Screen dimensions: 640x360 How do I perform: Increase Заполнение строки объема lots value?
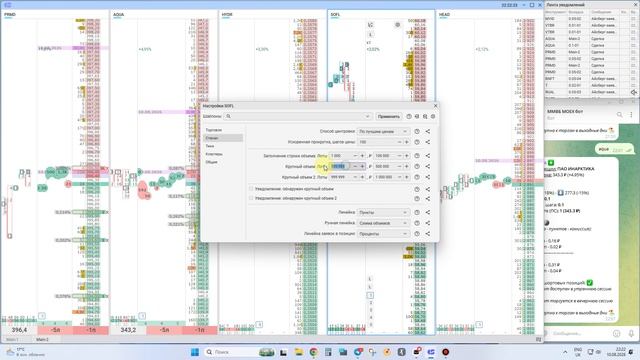pyautogui.click(x=362, y=156)
